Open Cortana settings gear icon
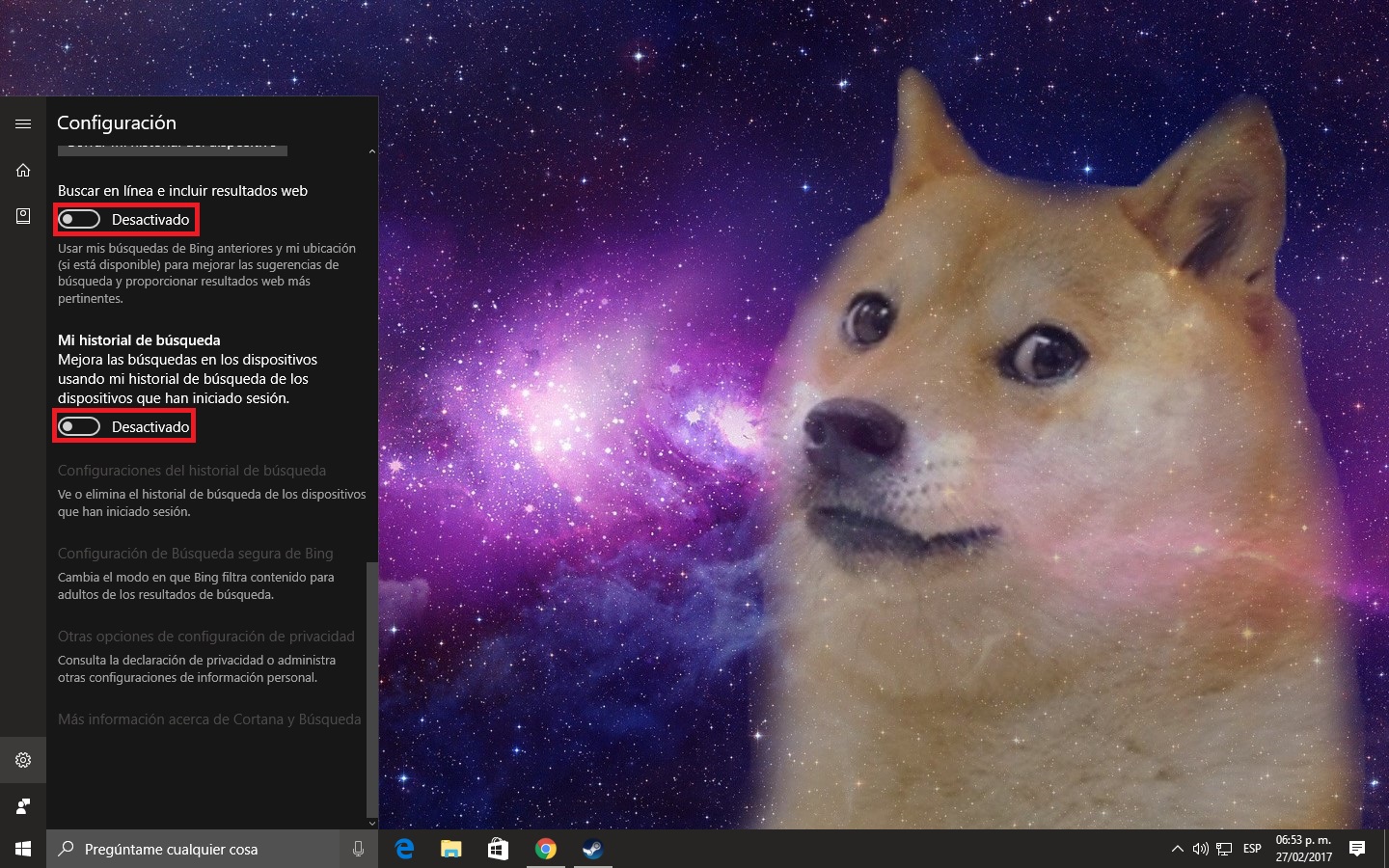1389x868 pixels. (x=23, y=760)
